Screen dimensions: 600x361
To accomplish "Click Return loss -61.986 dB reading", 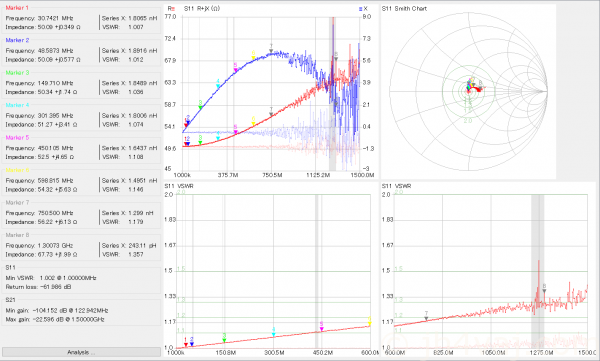I will click(38, 287).
